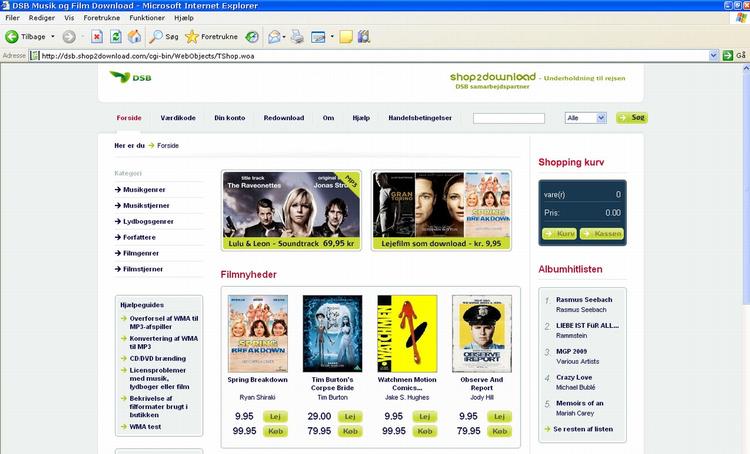Open WMA test help link
Image resolution: width=750 pixels, height=454 pixels.
[x=145, y=427]
